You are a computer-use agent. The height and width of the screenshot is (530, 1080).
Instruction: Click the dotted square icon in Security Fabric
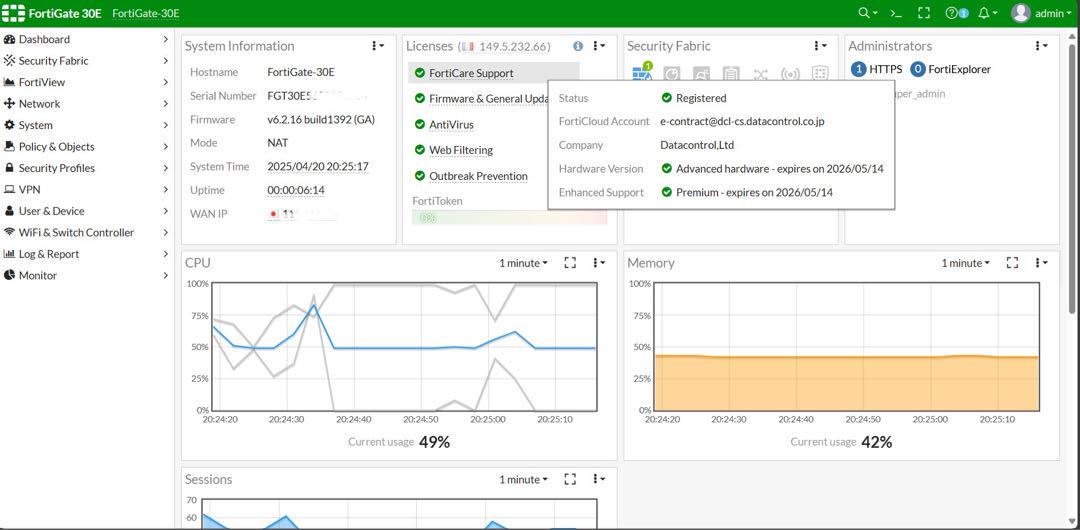coord(820,74)
